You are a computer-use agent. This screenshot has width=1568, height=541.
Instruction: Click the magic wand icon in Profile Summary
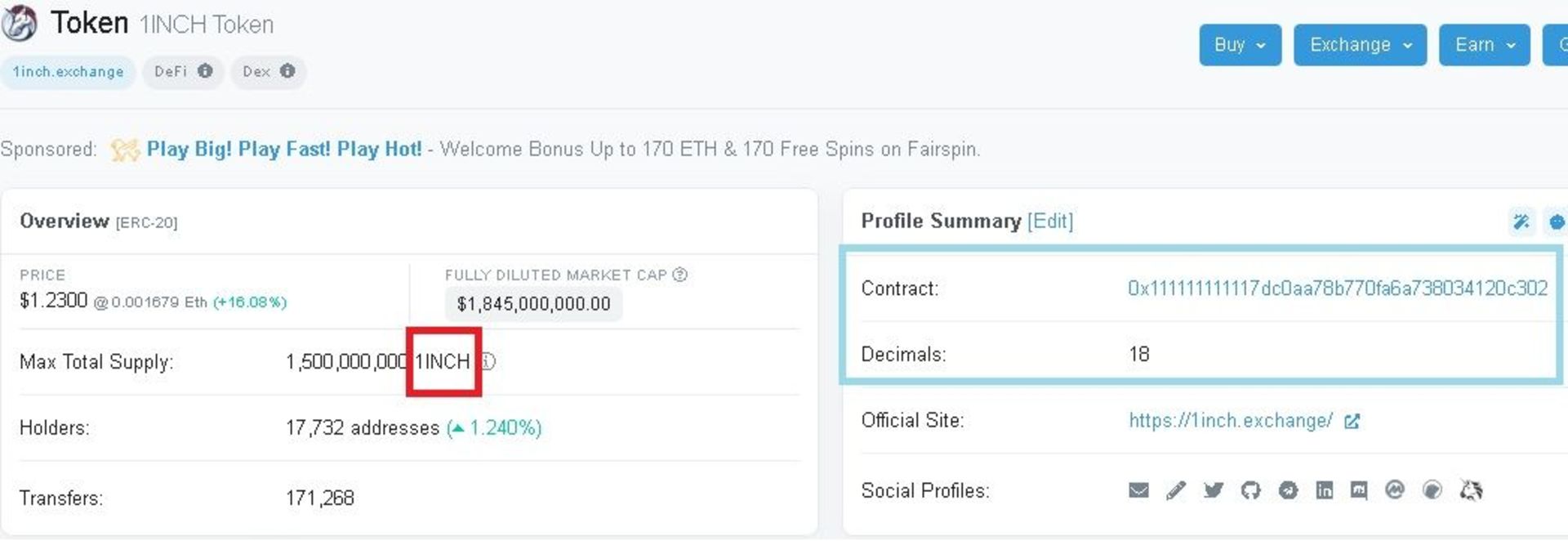click(x=1521, y=221)
